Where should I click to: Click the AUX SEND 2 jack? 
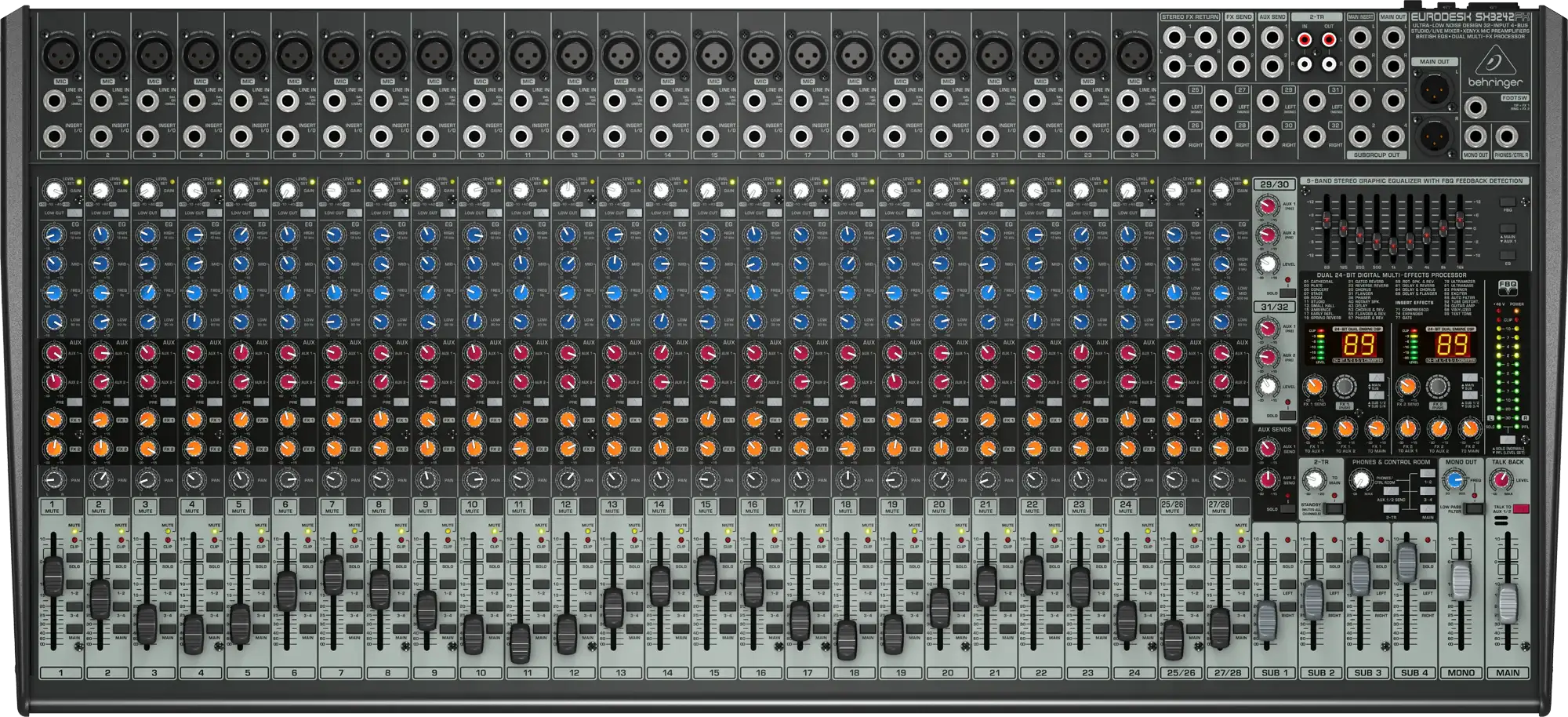point(1272,66)
